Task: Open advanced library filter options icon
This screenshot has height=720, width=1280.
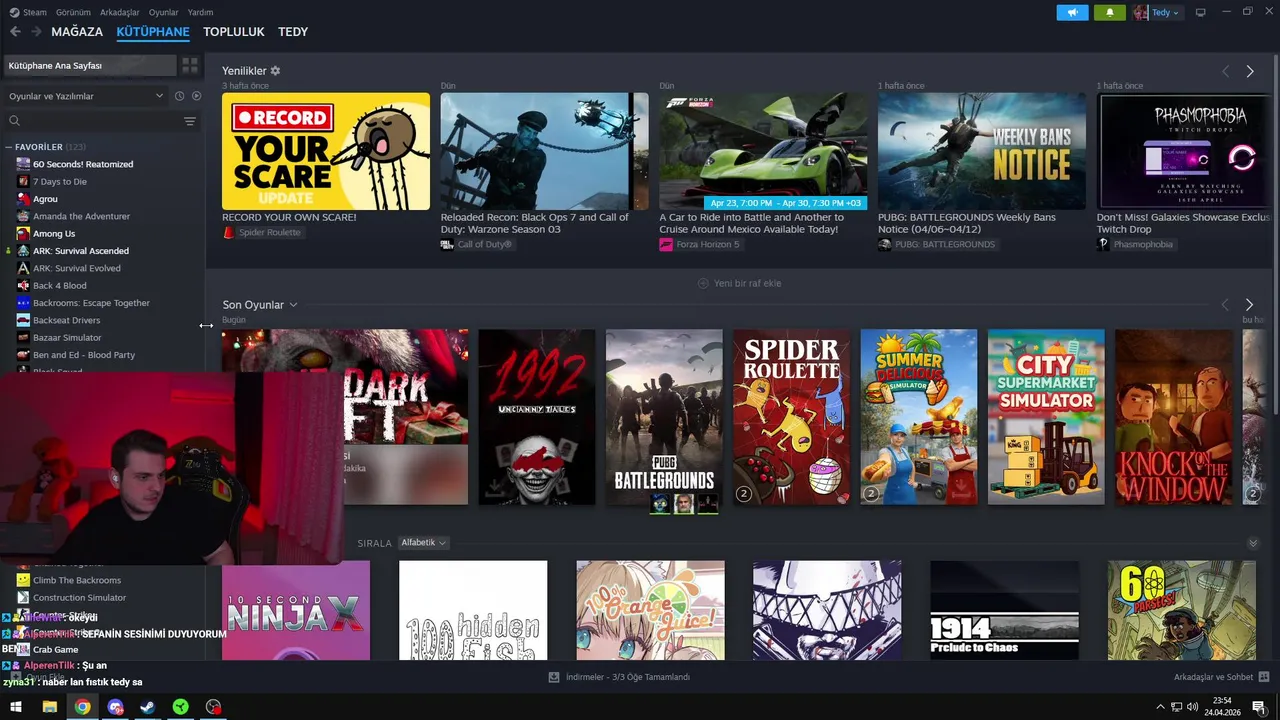Action: coord(190,121)
